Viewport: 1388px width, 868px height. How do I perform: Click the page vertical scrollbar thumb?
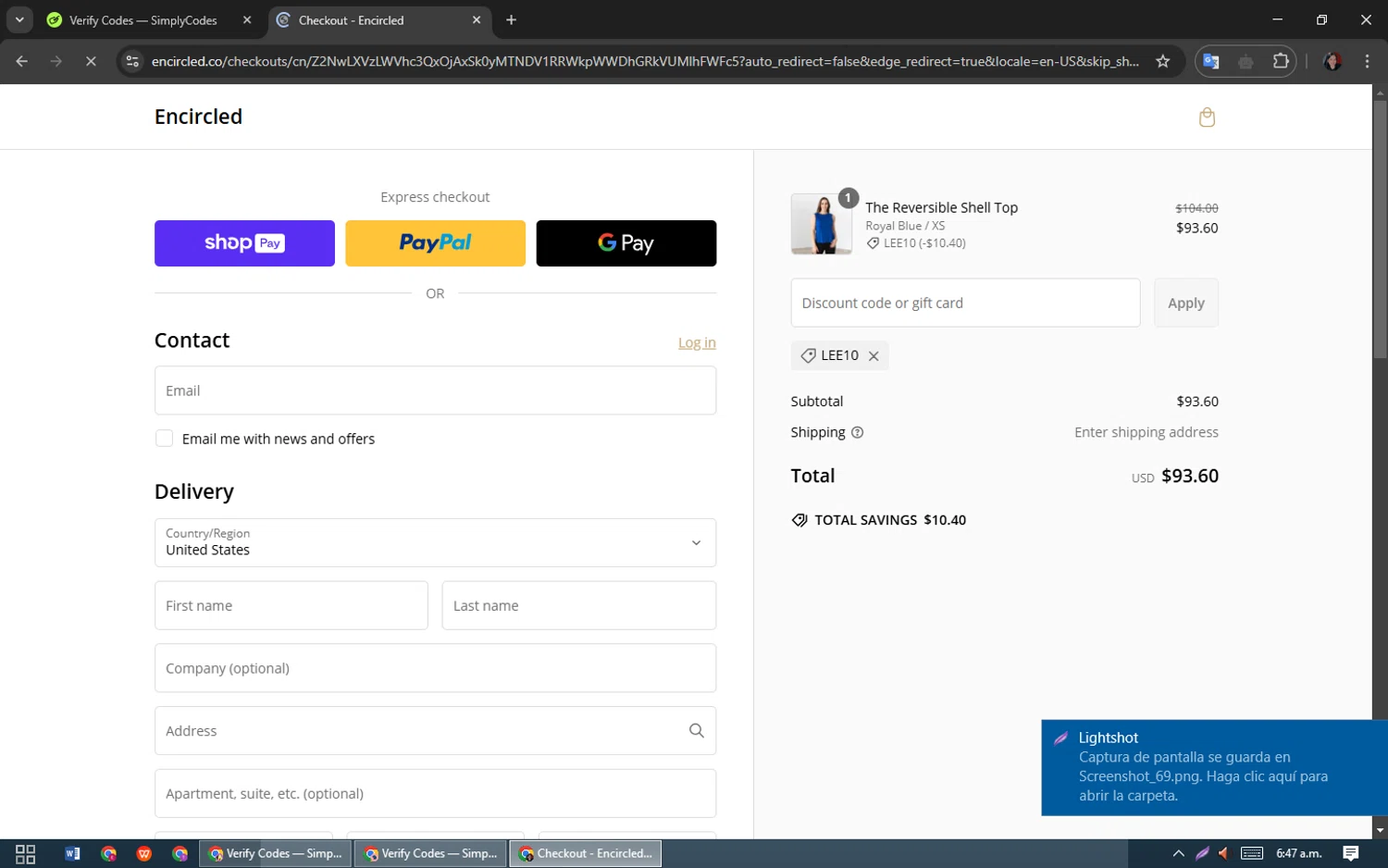(x=1380, y=229)
